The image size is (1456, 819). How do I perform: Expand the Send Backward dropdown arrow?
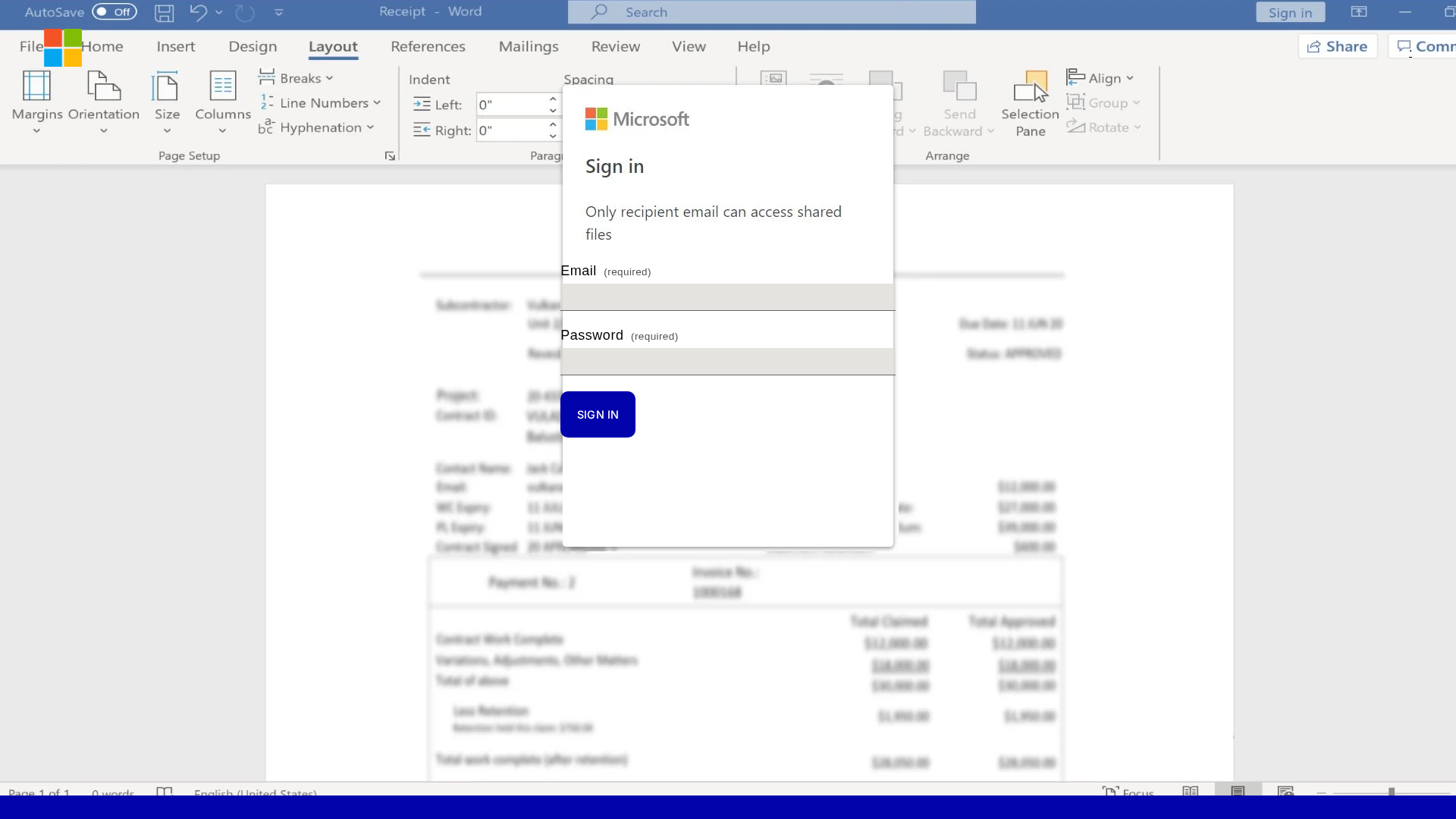pyautogui.click(x=990, y=131)
